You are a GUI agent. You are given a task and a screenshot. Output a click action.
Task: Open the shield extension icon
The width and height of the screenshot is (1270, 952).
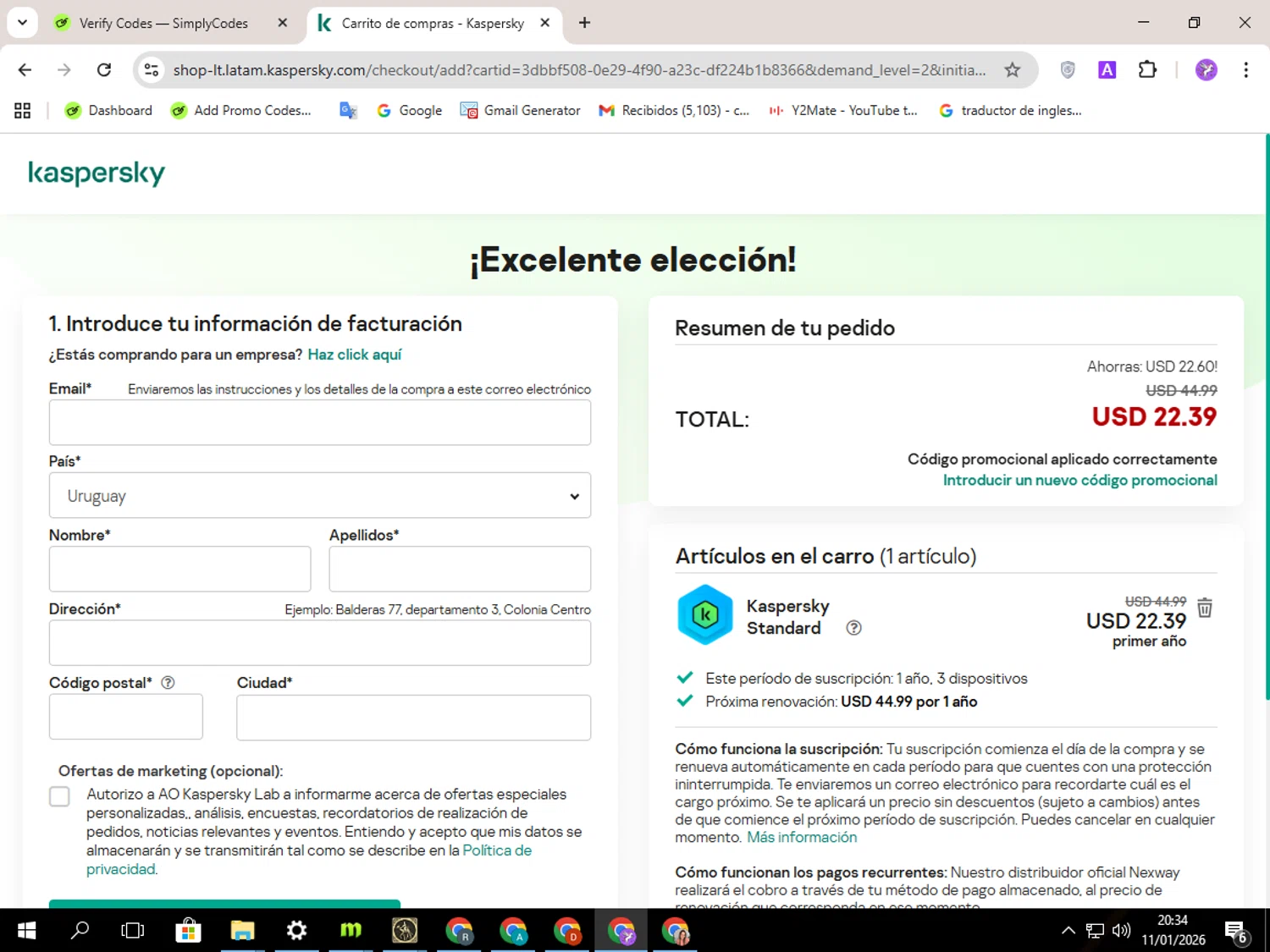(1068, 70)
